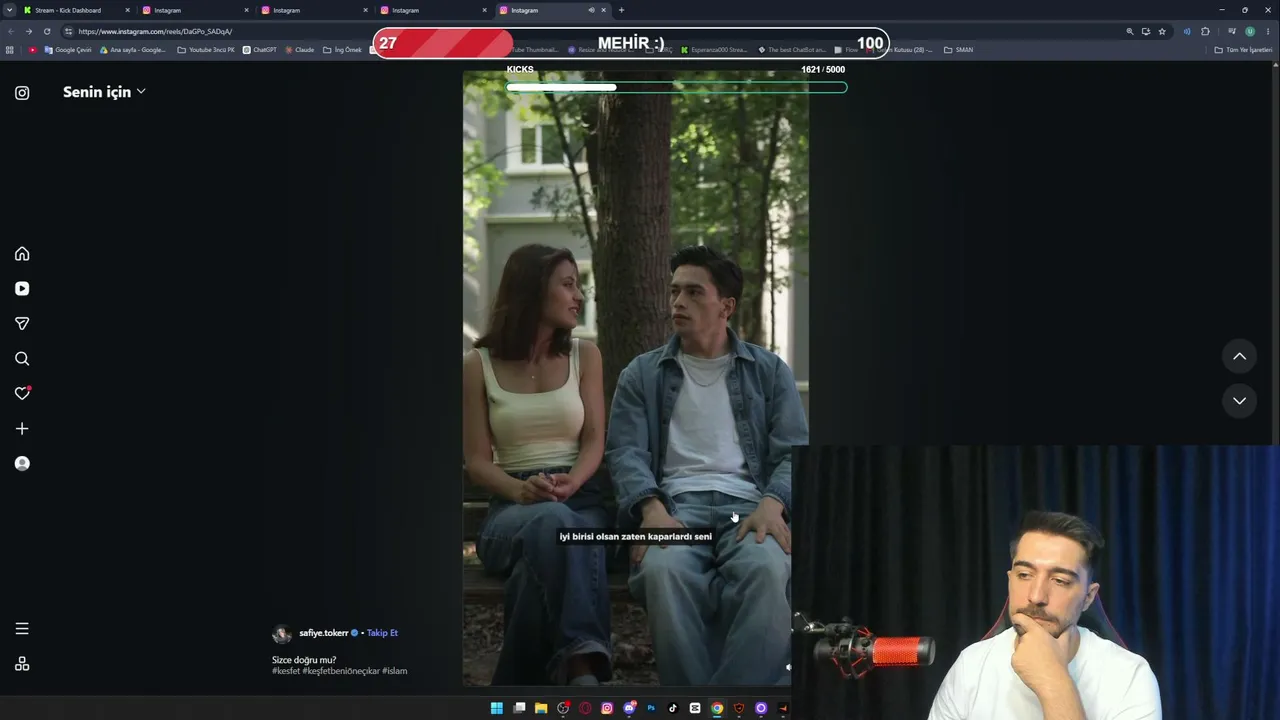Go to the previous reel with up arrow

coord(1239,356)
